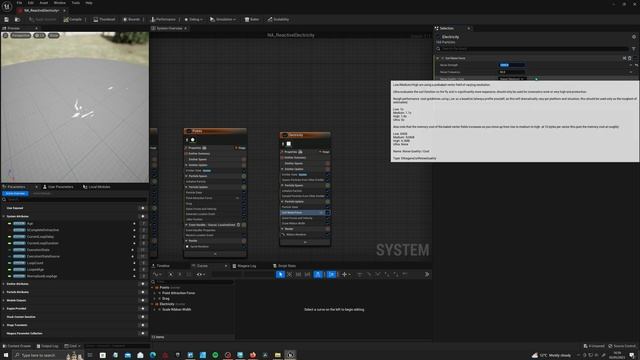Open the Content Drawer
The image size is (640, 360).
[17, 346]
